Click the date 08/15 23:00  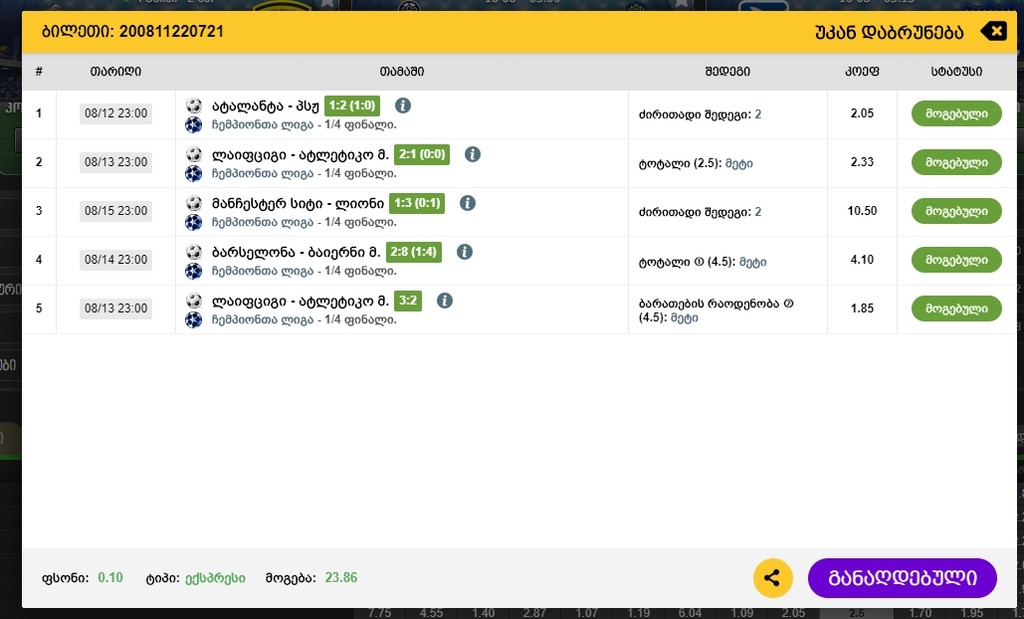(116, 210)
